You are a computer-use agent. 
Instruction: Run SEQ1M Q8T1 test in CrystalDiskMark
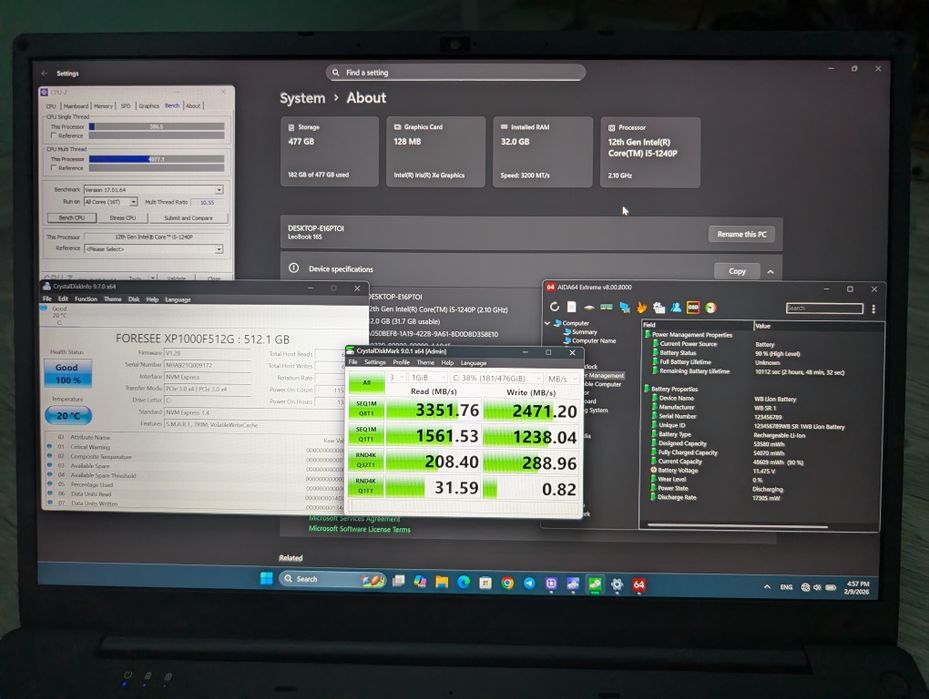click(366, 409)
